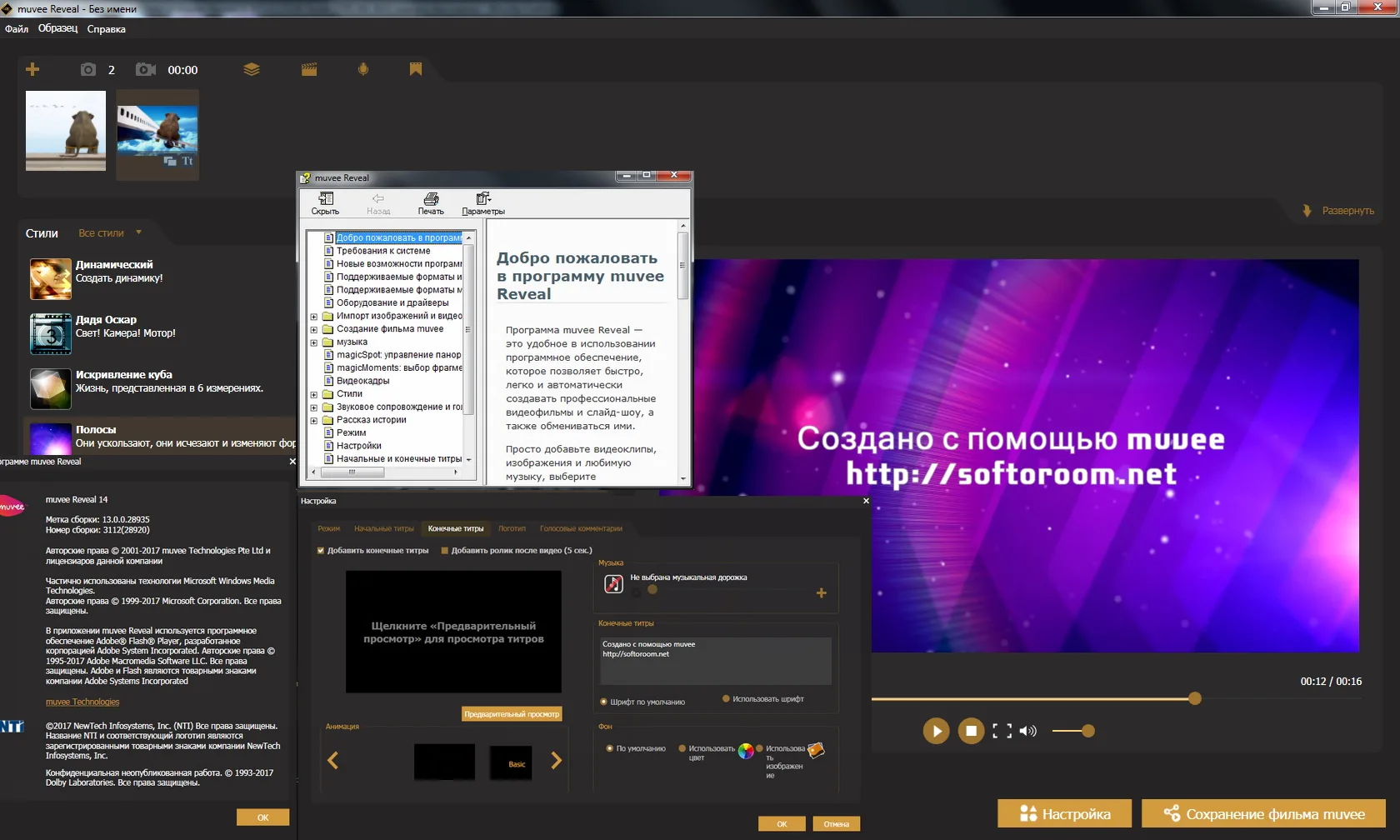Click the photo camera icon in top toolbar
This screenshot has height=840, width=1400.
[x=87, y=69]
